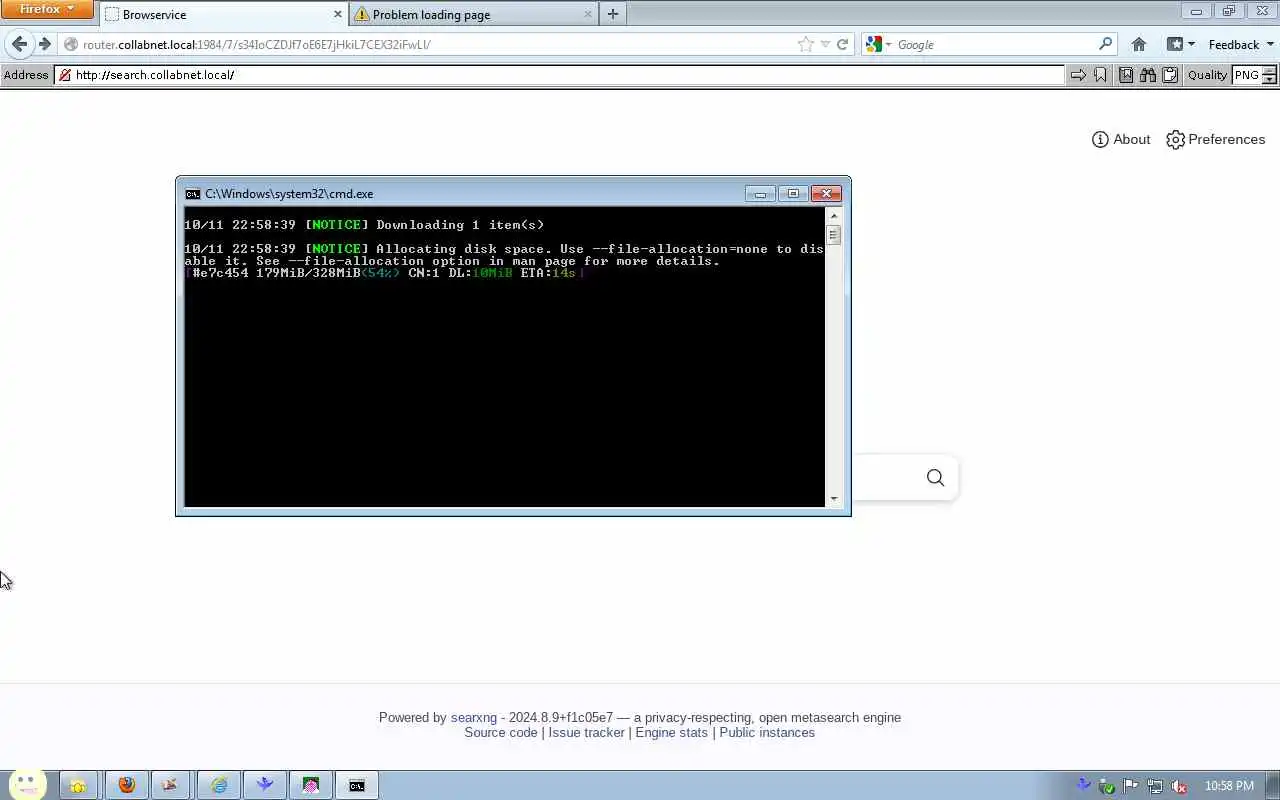The width and height of the screenshot is (1280, 800).
Task: Click the Firefox search magnifier icon
Action: tap(1105, 44)
